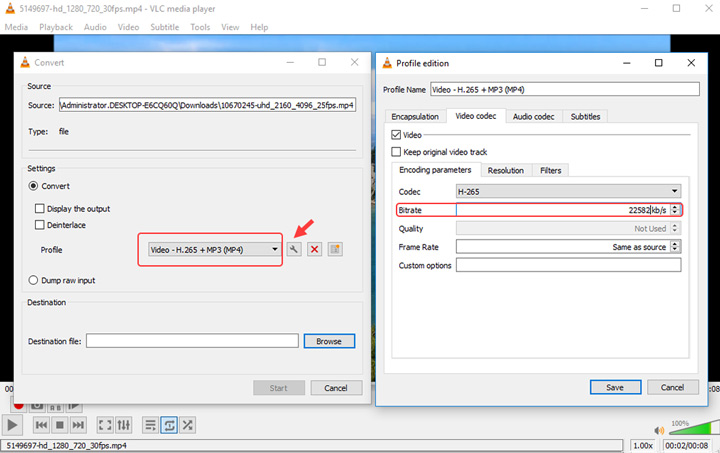Click the Bitrate spinner arrows

click(x=675, y=210)
